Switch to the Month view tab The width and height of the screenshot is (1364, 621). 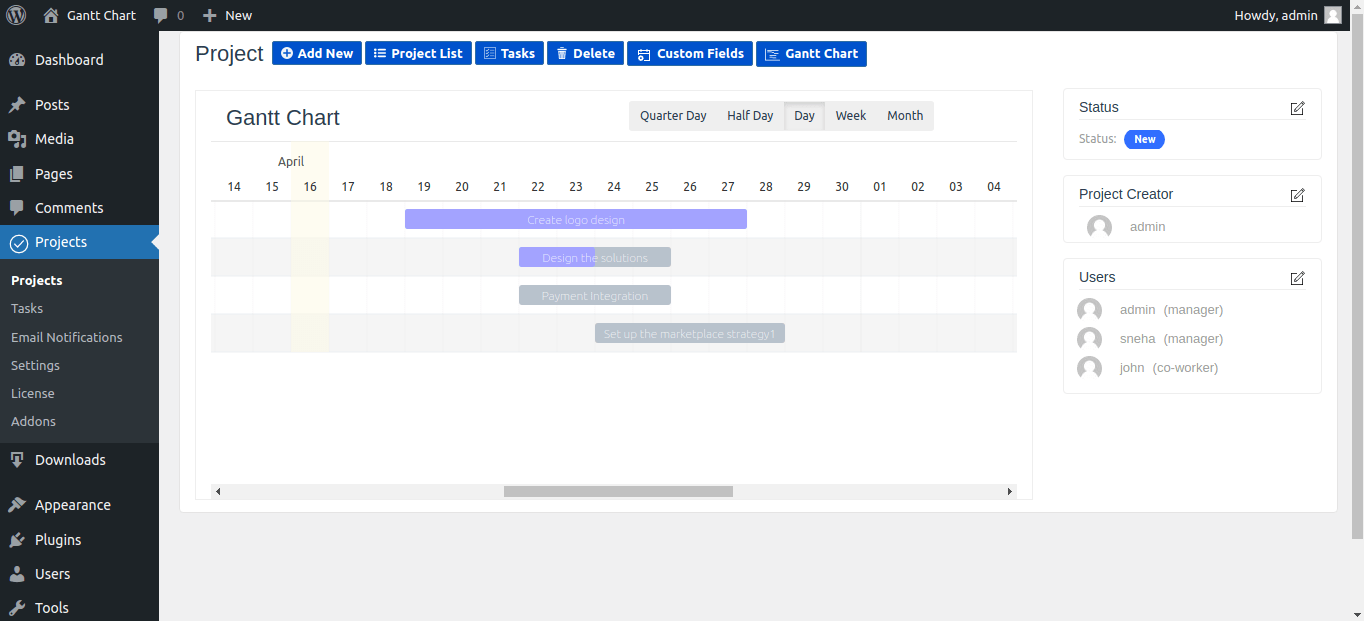point(904,115)
